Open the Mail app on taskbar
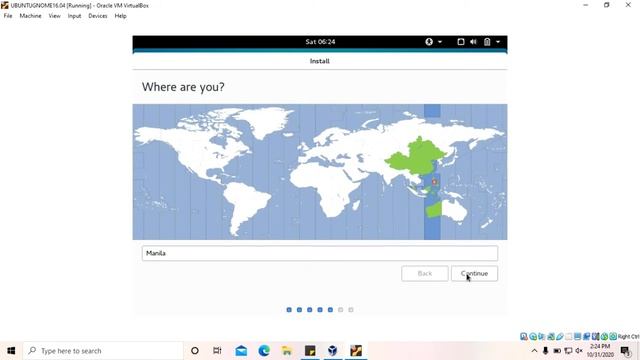The height and width of the screenshot is (360, 640). point(241,351)
